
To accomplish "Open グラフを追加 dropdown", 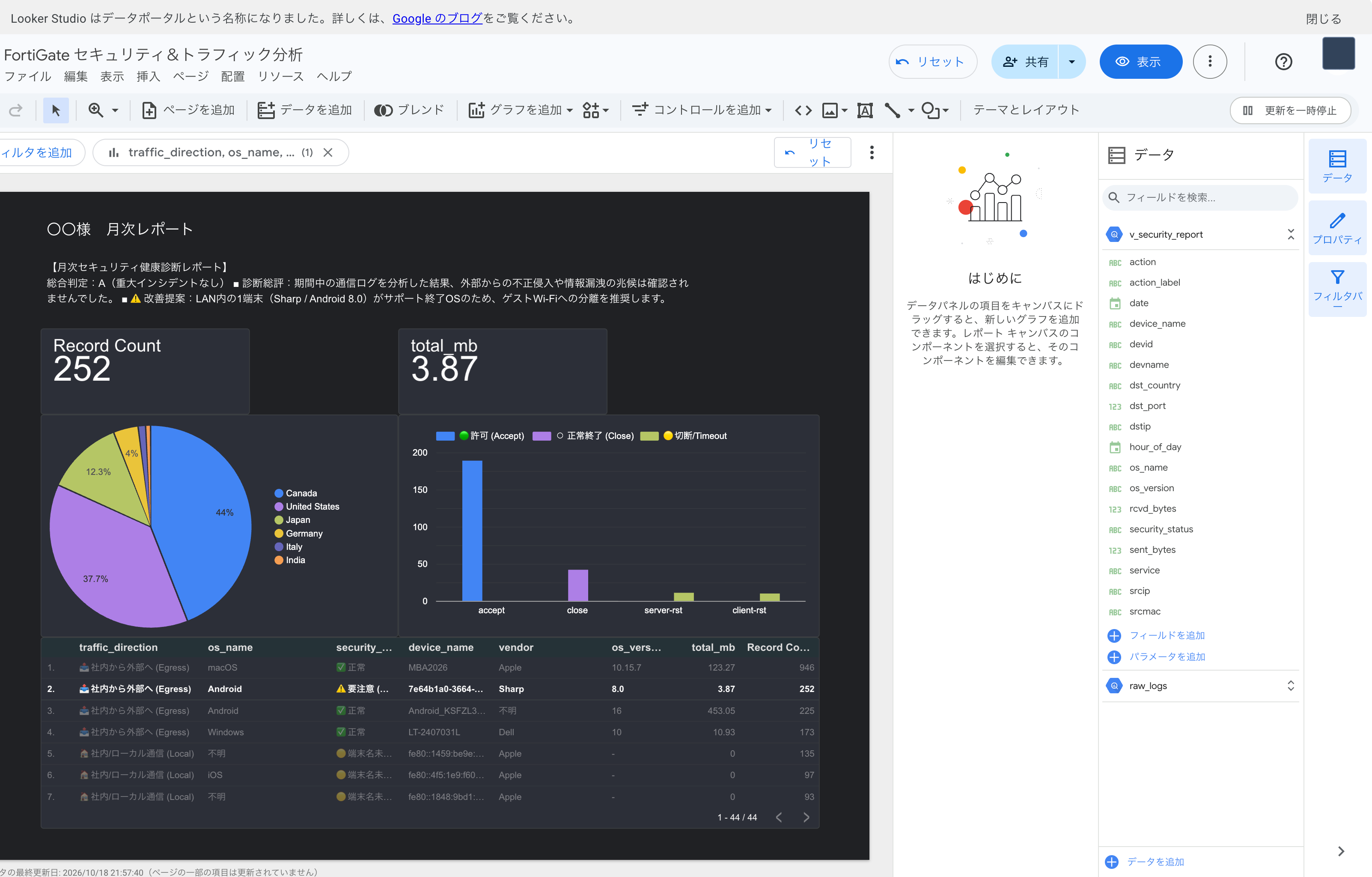I will tap(521, 110).
